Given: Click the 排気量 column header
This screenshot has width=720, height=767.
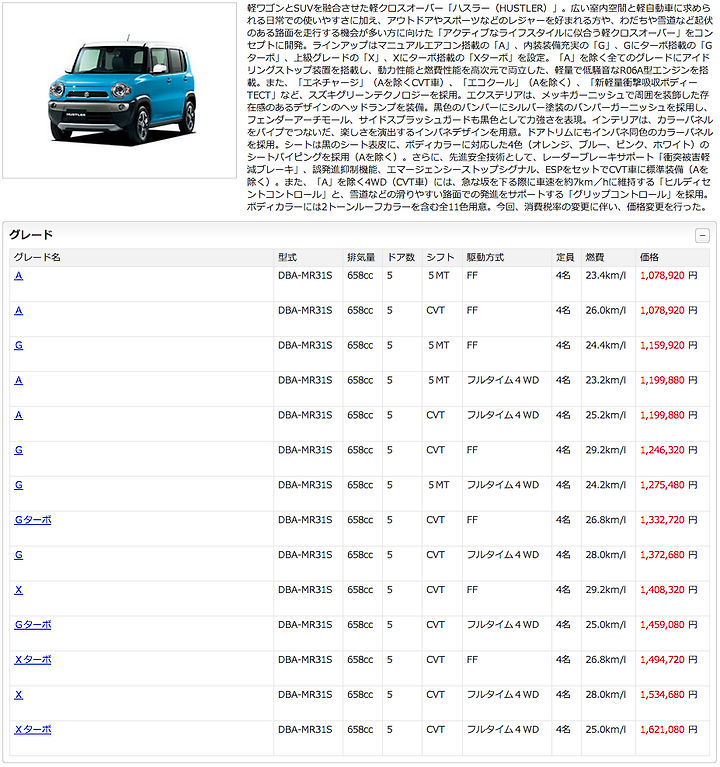Looking at the screenshot, I should (x=361, y=257).
